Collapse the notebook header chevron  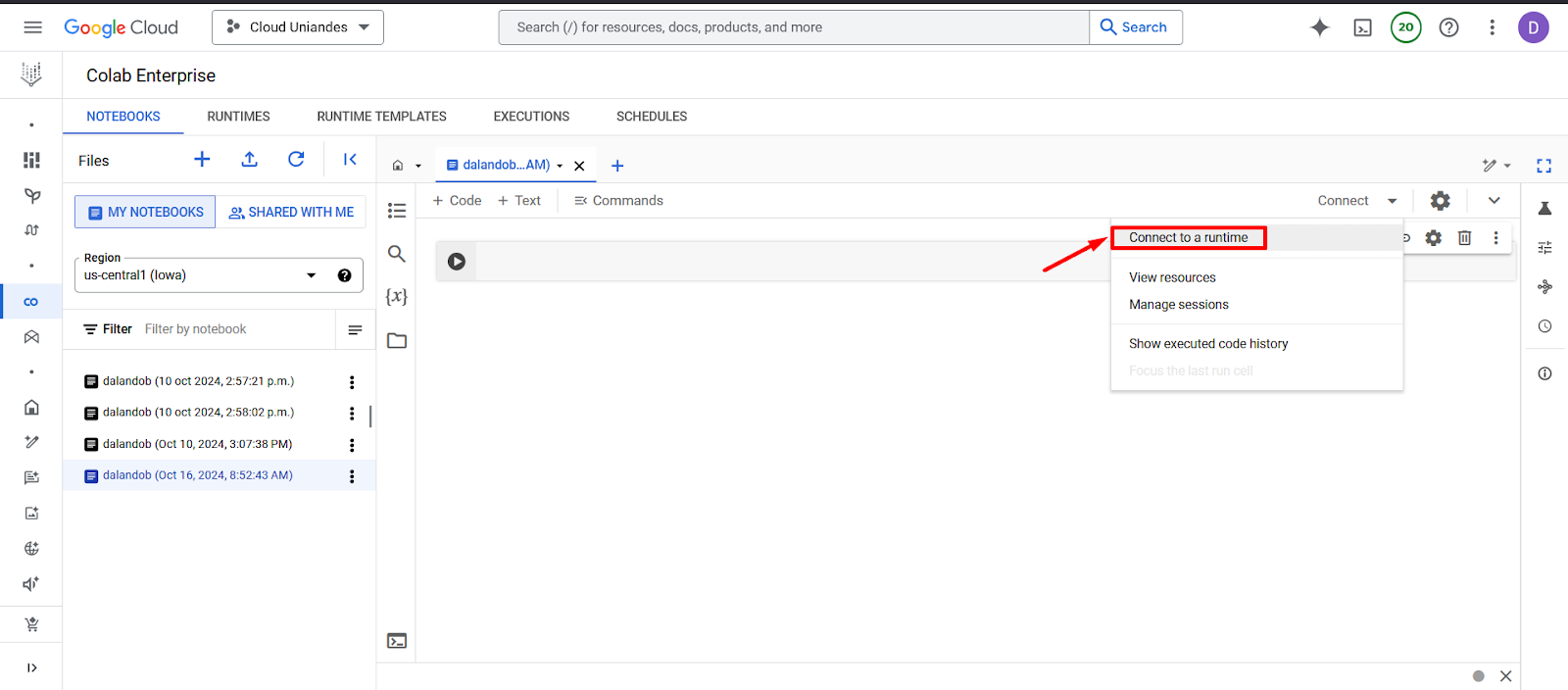1494,201
